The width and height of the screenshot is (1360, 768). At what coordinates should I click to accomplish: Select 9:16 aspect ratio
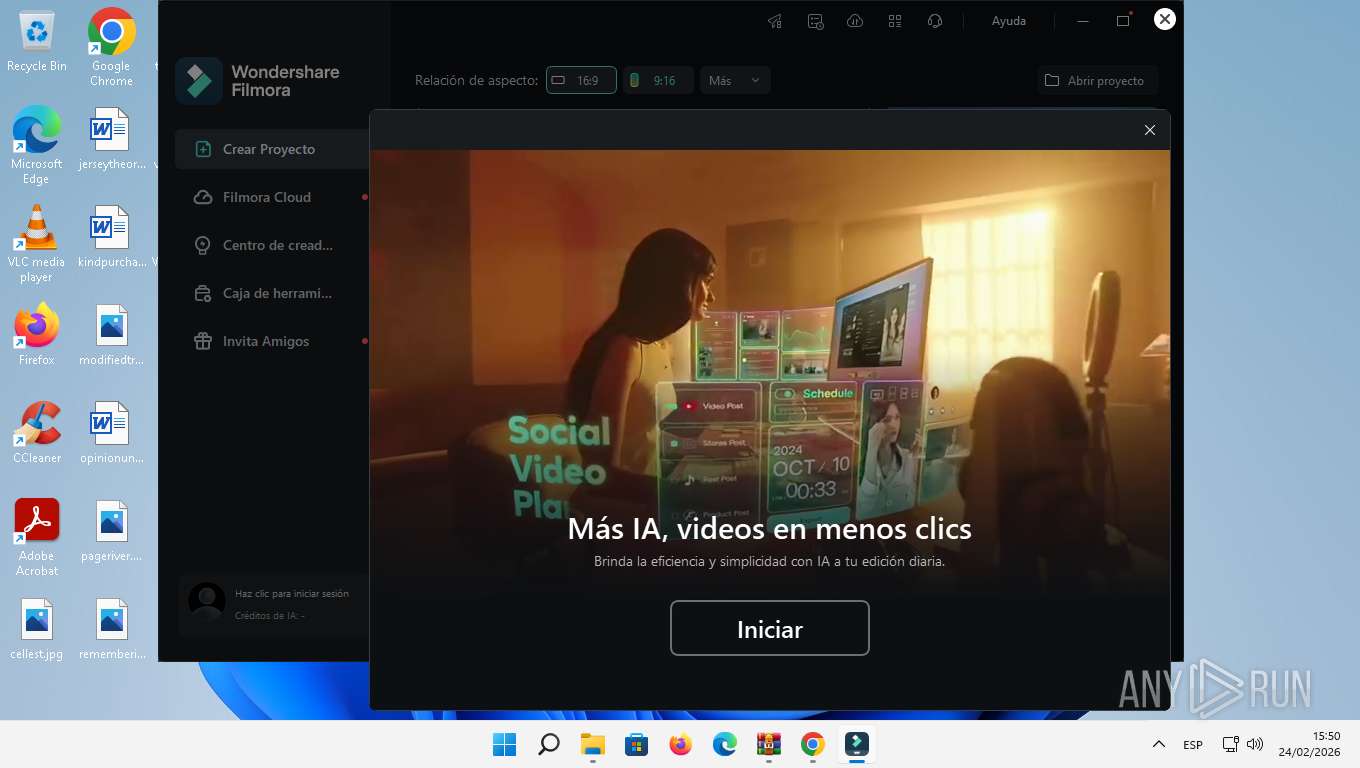point(658,80)
